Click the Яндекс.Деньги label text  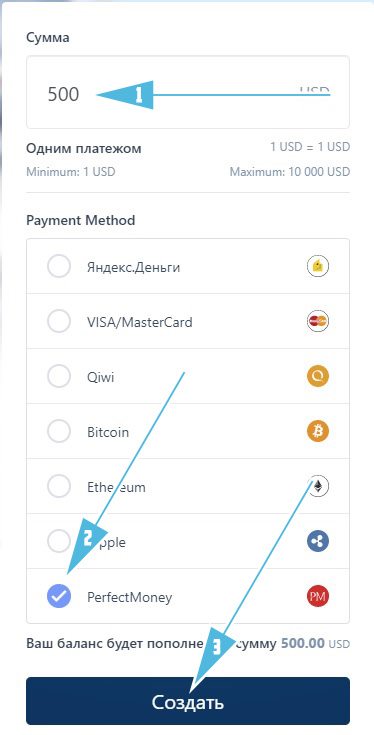point(134,268)
